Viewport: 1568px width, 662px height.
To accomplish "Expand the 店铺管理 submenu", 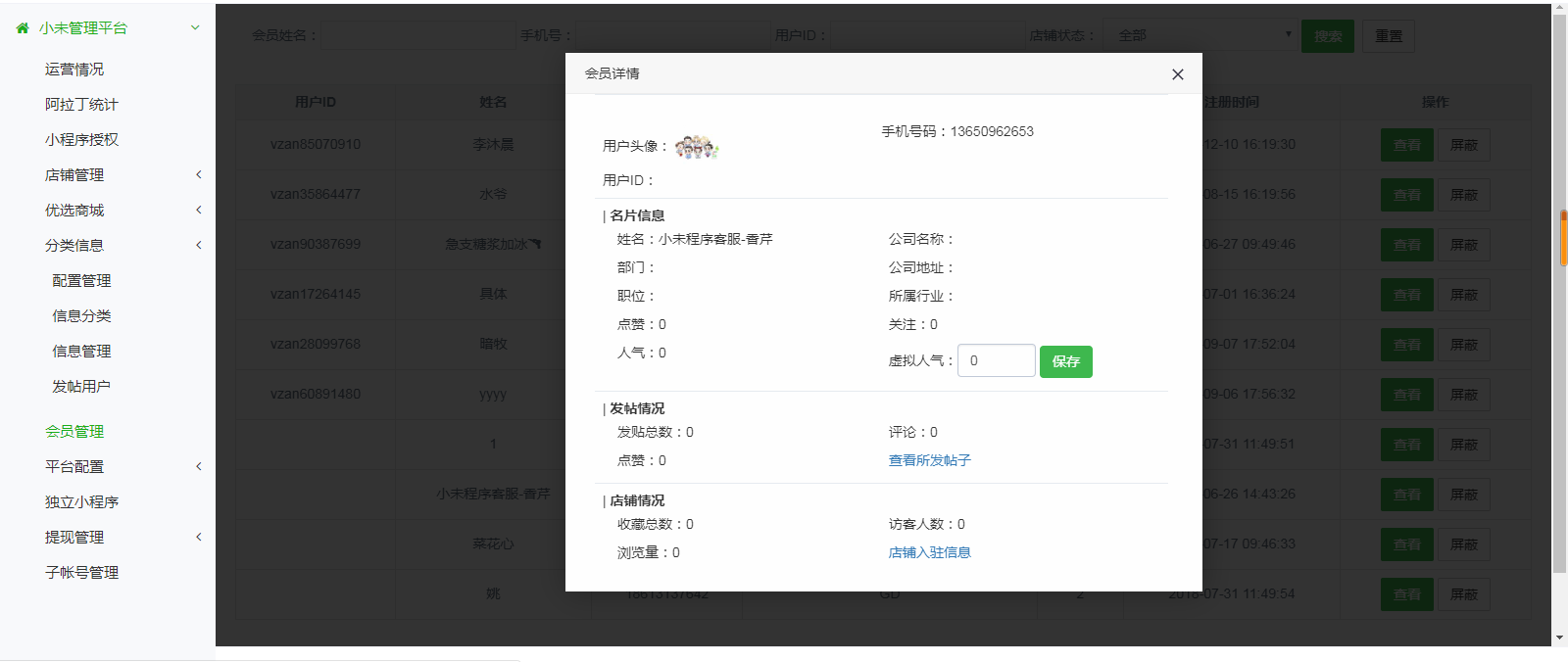I will tap(198, 175).
